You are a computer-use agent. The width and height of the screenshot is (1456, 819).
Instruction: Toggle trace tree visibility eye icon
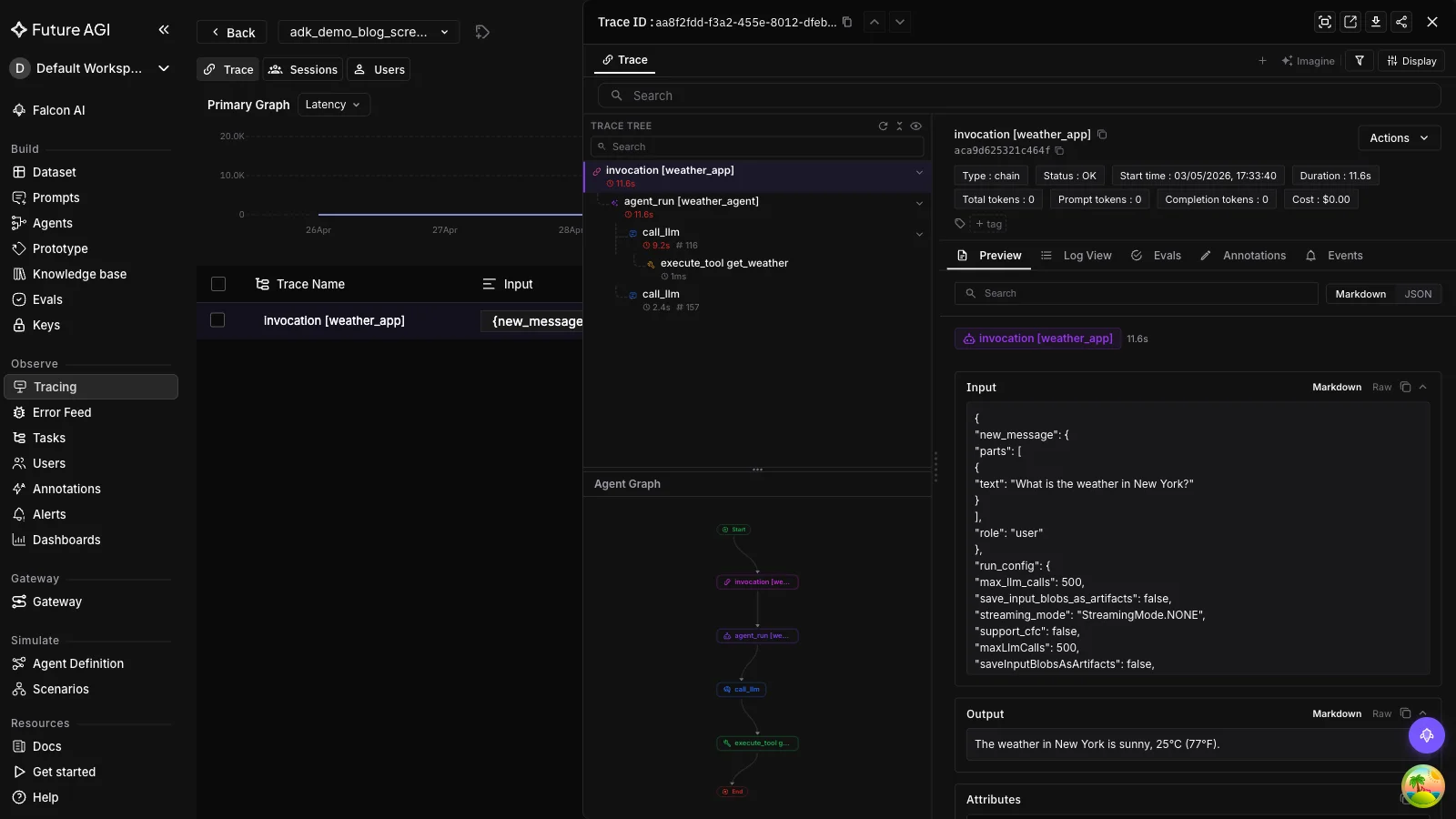[x=916, y=126]
